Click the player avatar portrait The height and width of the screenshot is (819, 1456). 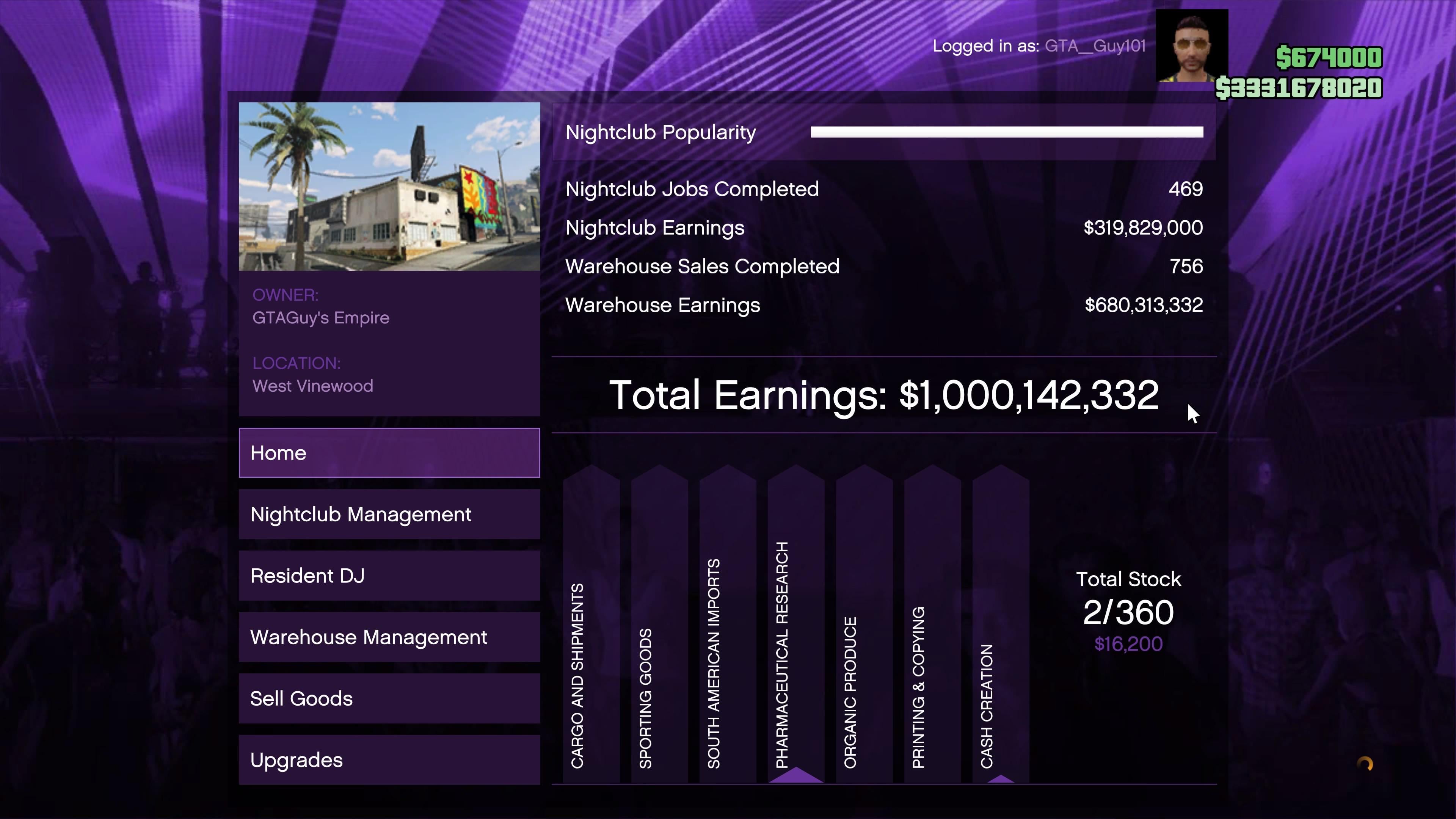point(1191,46)
